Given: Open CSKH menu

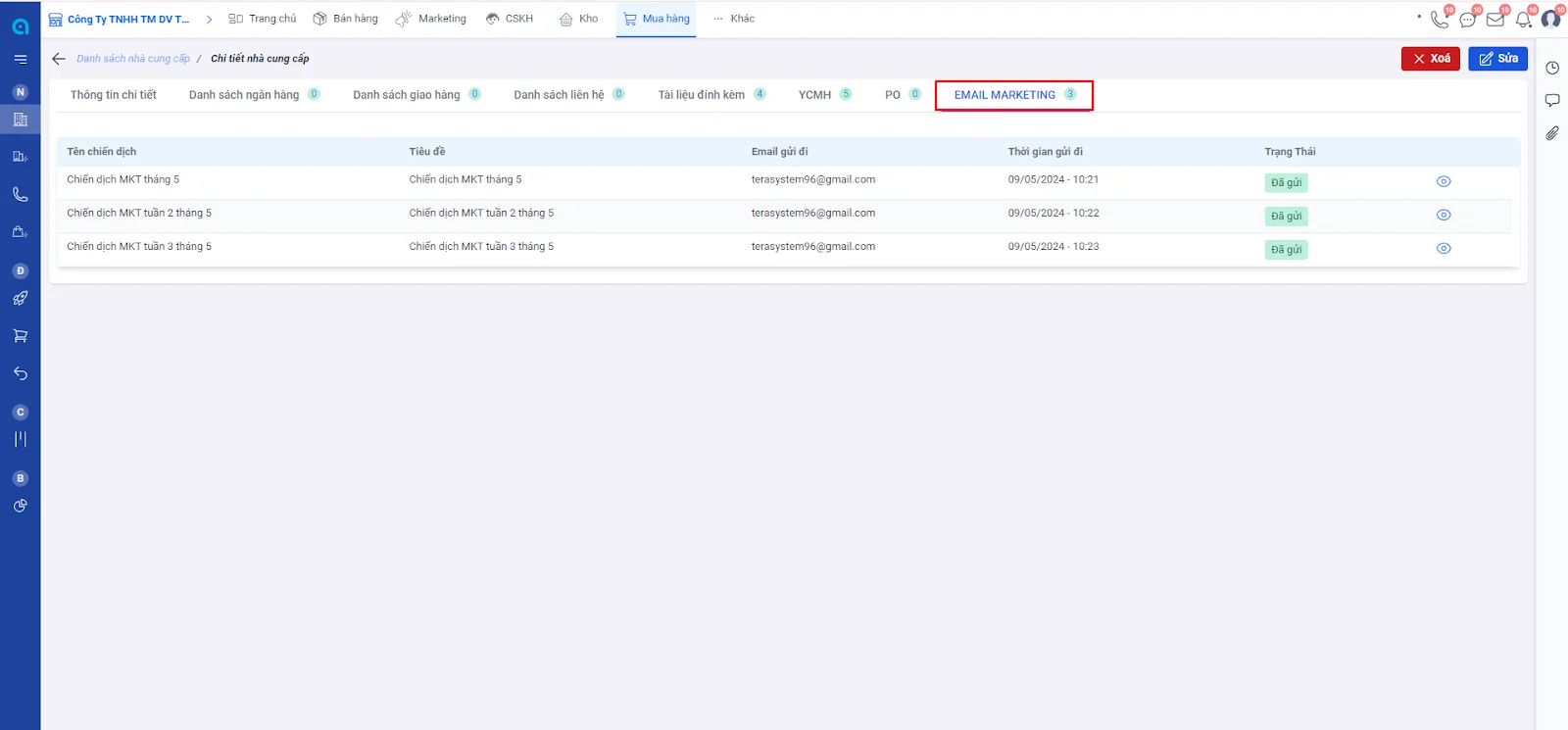Looking at the screenshot, I should [x=510, y=19].
